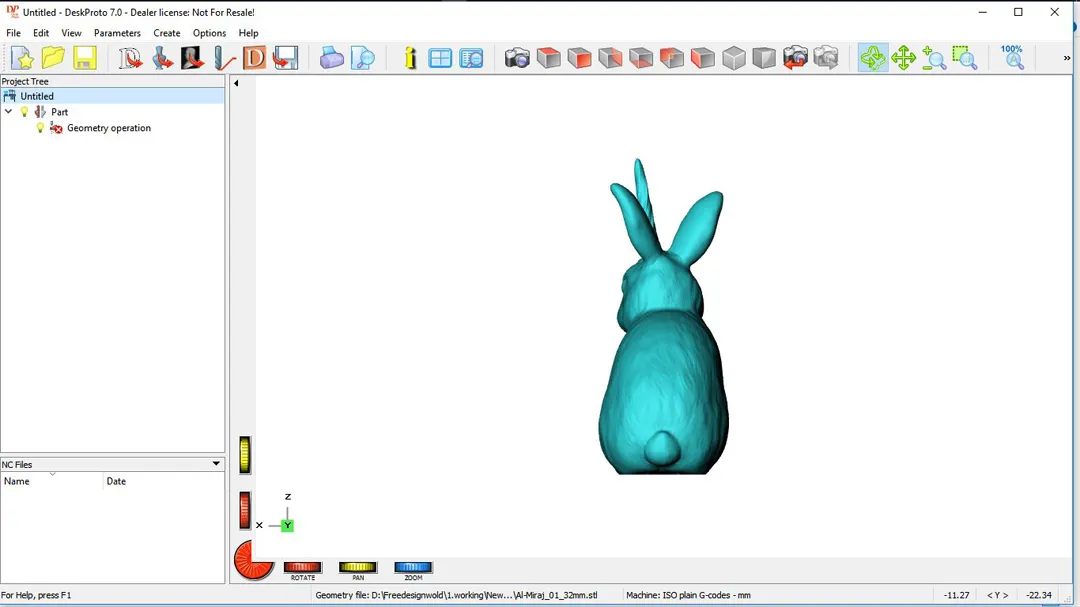Viewport: 1080px width, 607px height.
Task: Reset zoom with the 100% icon
Action: 1013,57
